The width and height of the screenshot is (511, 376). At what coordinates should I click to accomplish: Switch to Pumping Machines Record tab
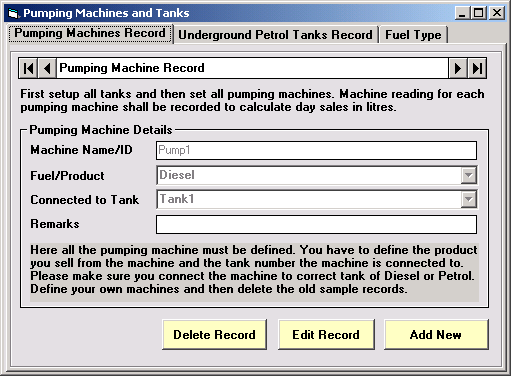90,33
